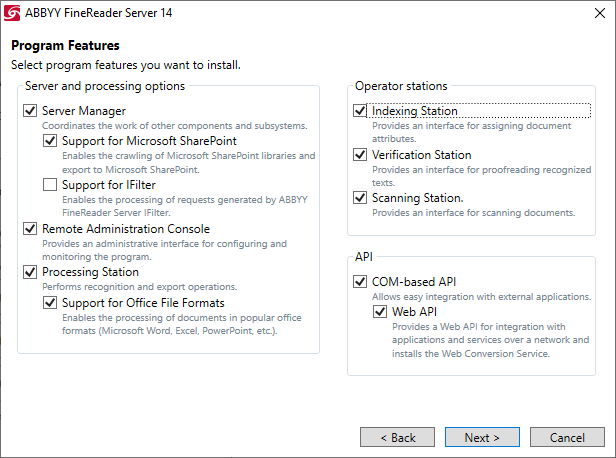The height and width of the screenshot is (458, 616).
Task: Toggle Support for Office File Formats
Action: 50,303
